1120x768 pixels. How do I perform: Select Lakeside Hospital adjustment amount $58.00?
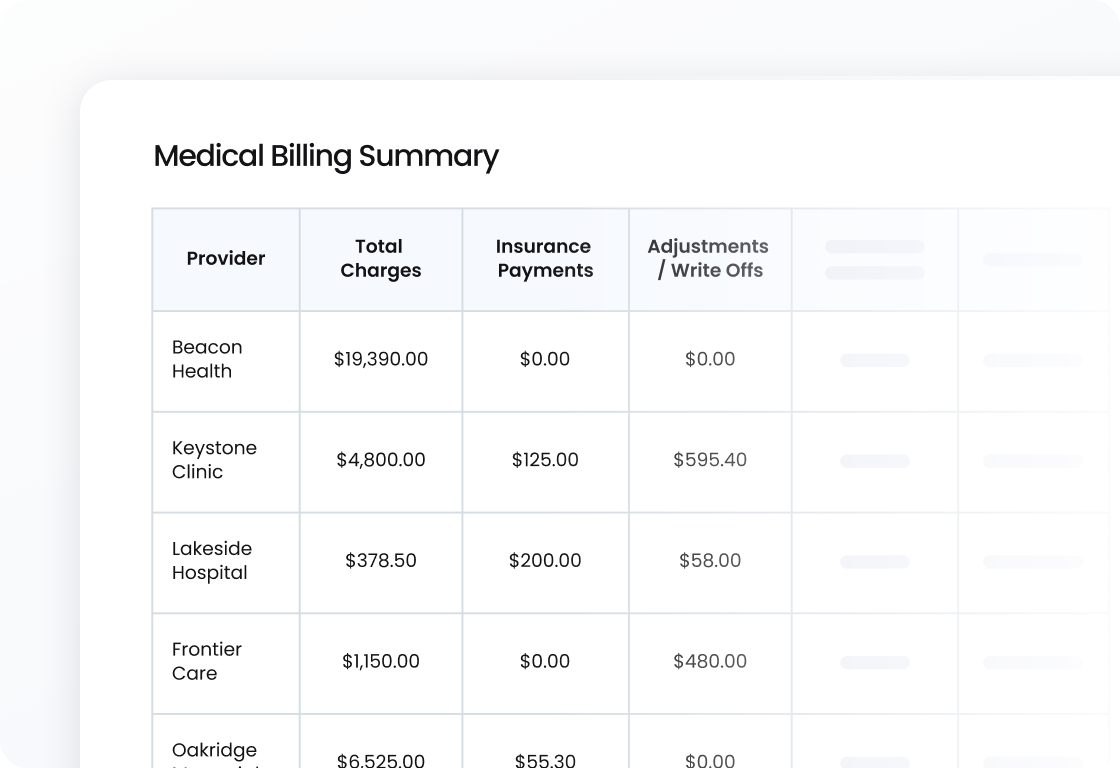click(710, 562)
